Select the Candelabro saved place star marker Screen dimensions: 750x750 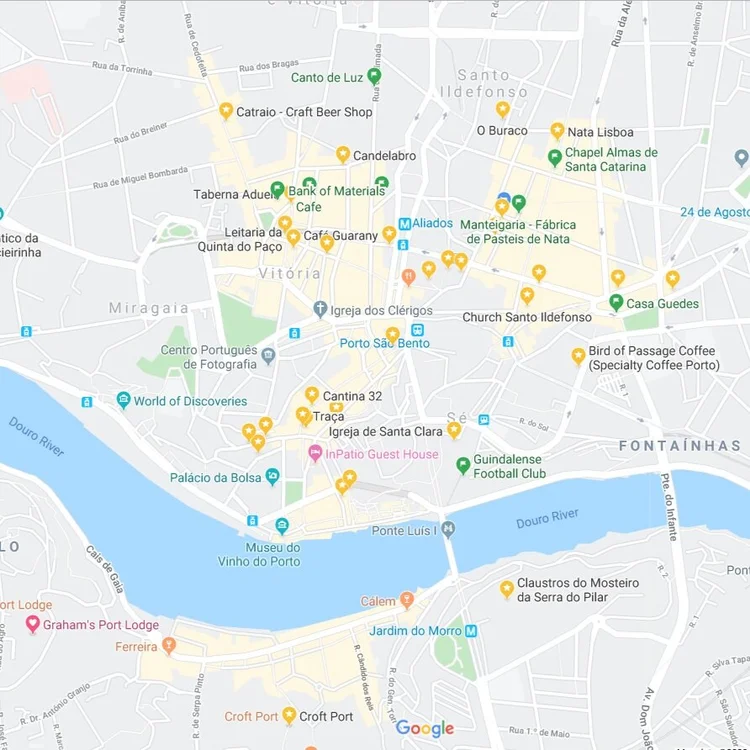tap(342, 154)
